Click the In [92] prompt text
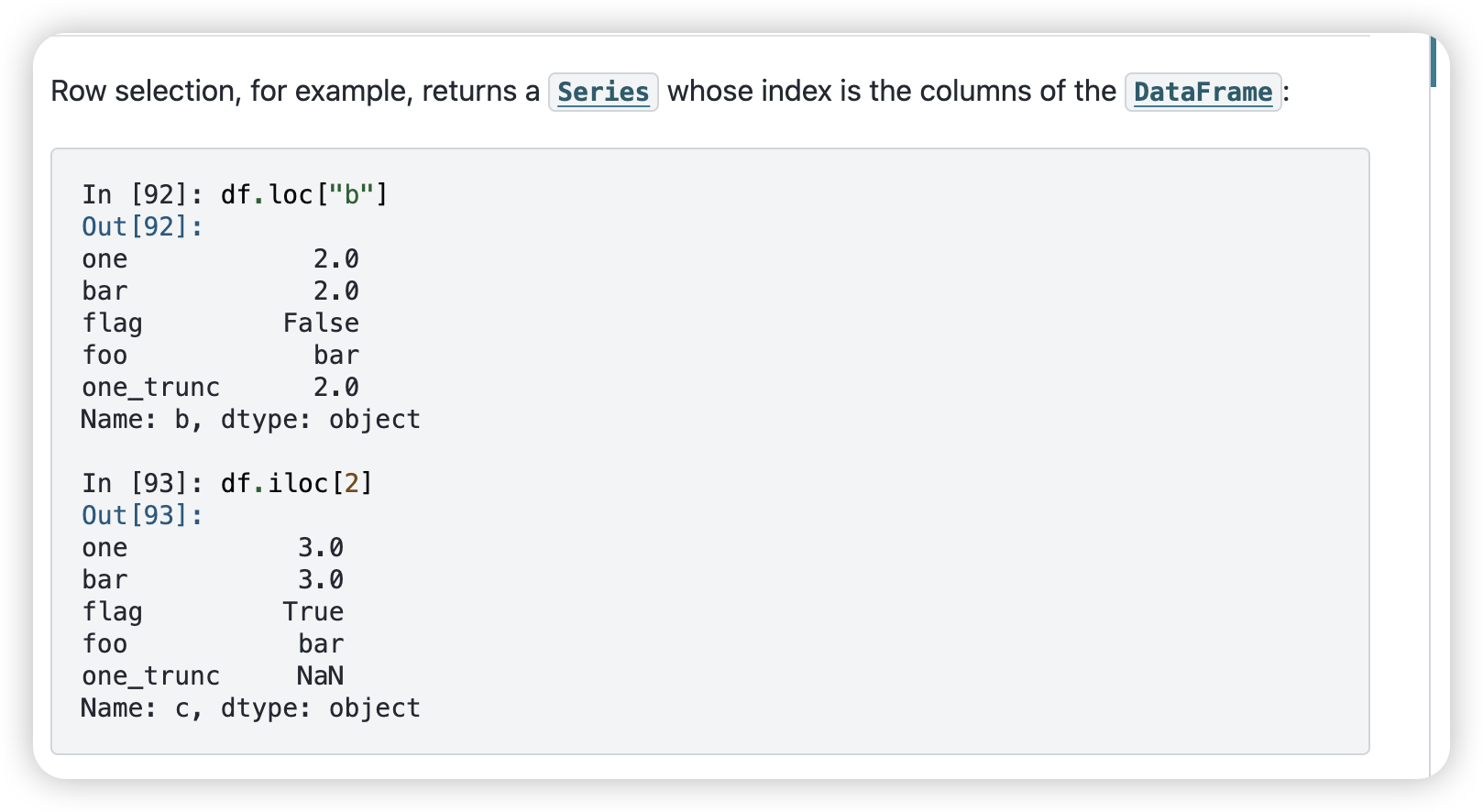 [143, 194]
